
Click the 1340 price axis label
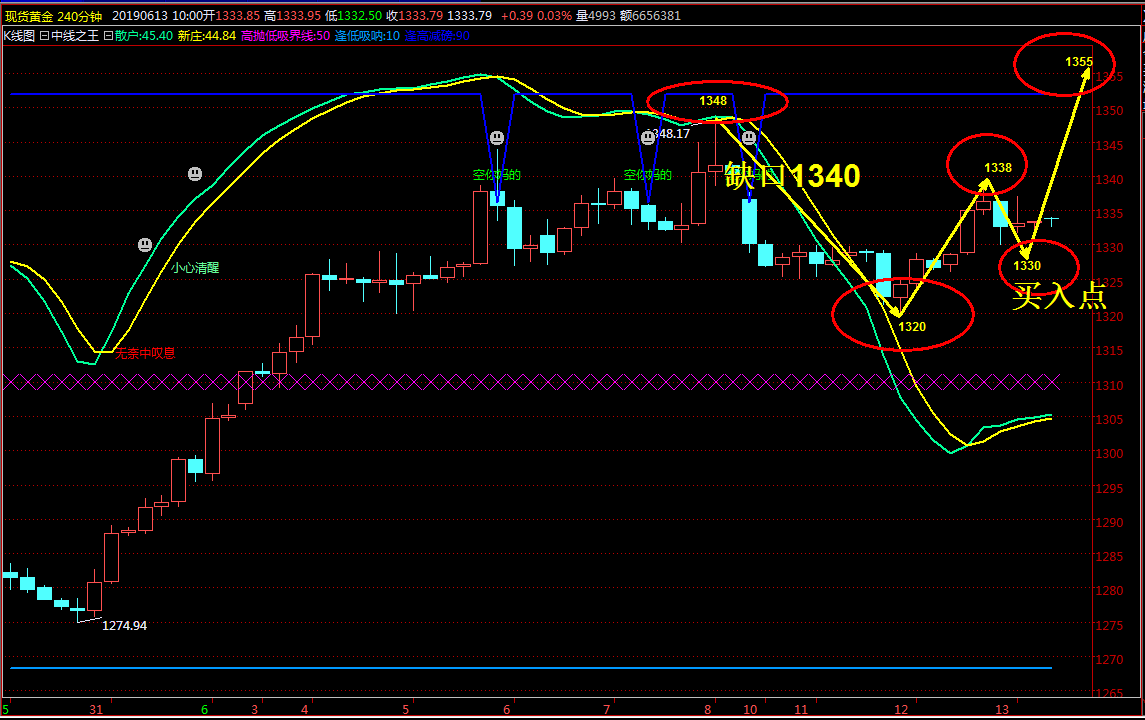pyautogui.click(x=1109, y=180)
